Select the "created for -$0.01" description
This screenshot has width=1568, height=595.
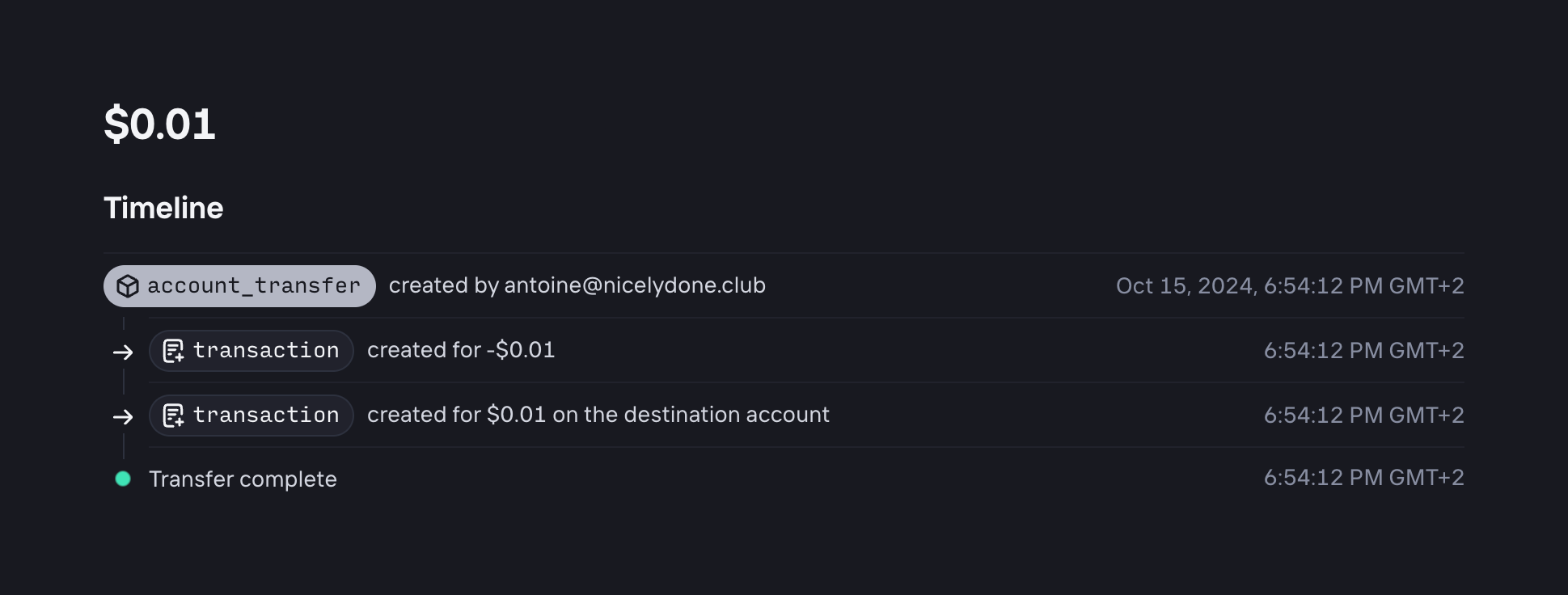(461, 350)
